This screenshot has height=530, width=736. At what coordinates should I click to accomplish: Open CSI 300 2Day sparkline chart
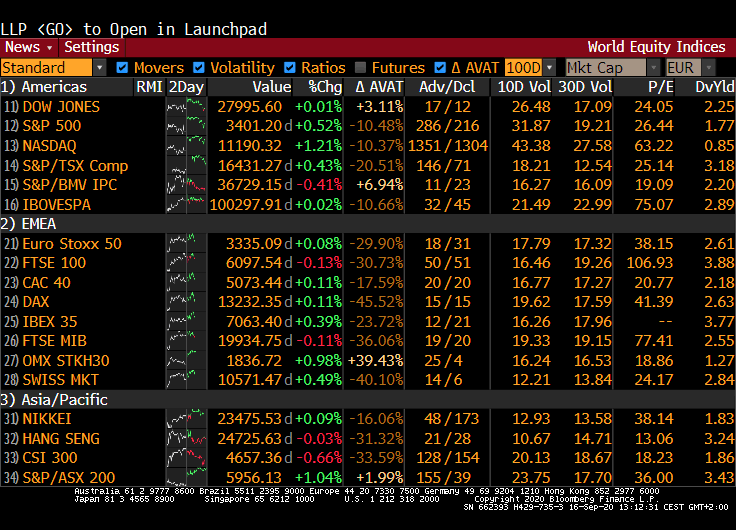point(186,457)
